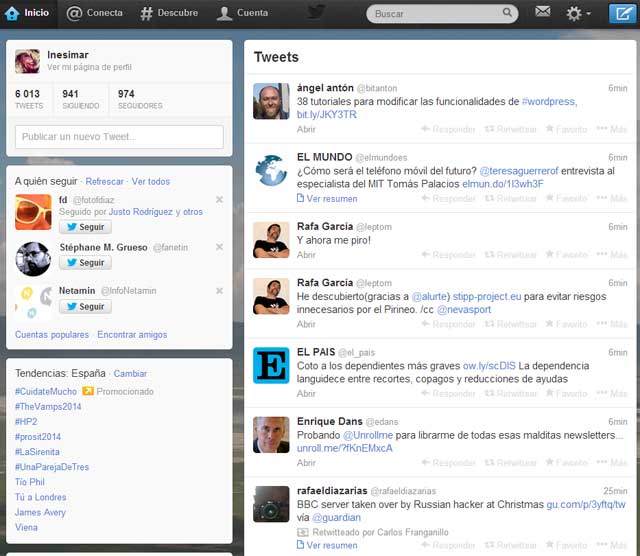Open the #CuidateMucho promoted trend

click(46, 391)
